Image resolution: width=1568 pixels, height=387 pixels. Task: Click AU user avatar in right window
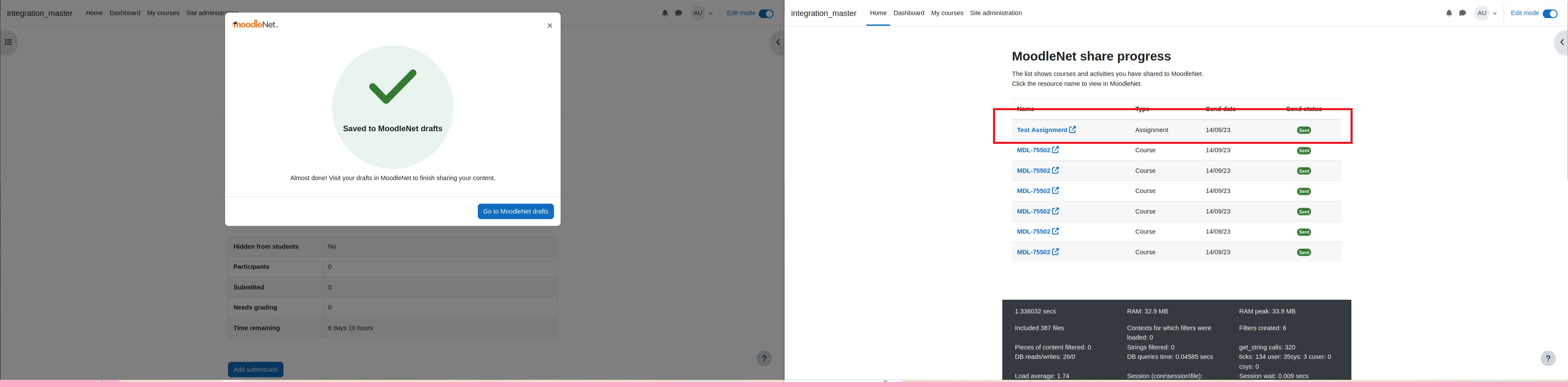1481,13
